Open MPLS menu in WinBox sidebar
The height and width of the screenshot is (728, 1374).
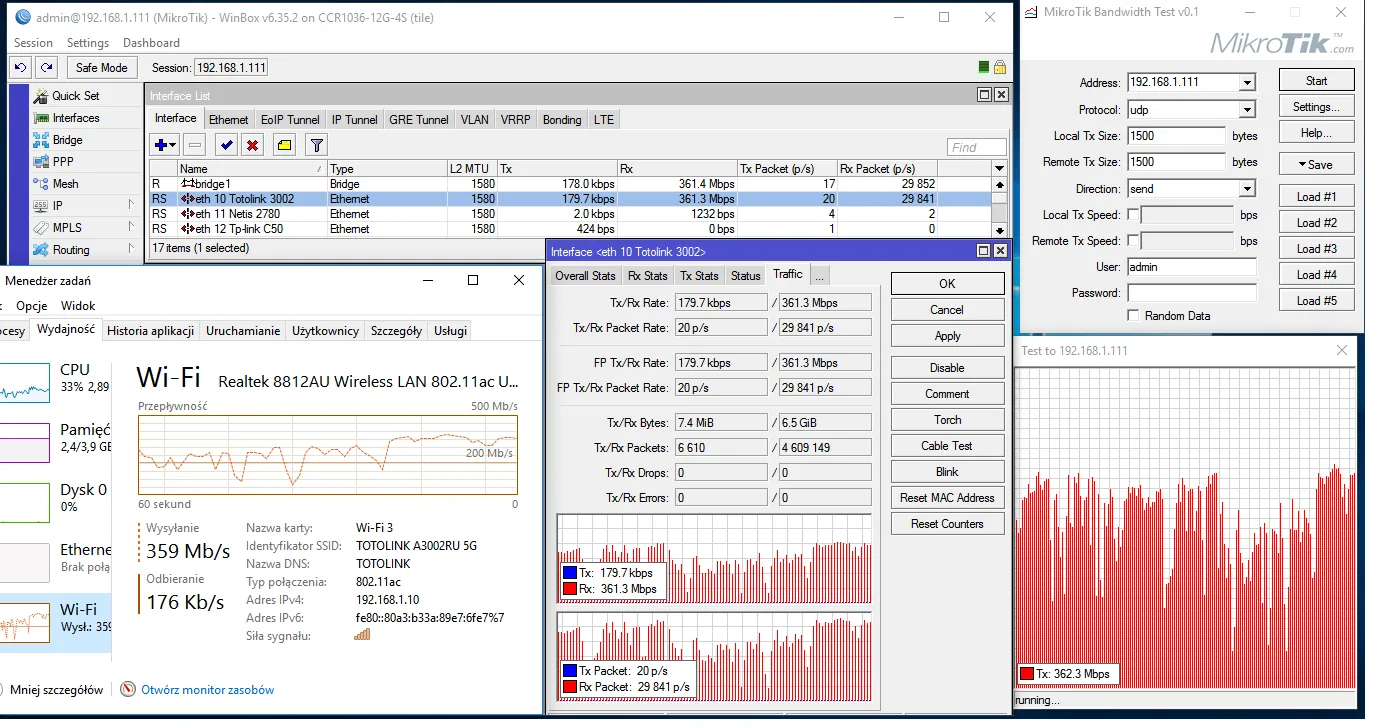(66, 228)
